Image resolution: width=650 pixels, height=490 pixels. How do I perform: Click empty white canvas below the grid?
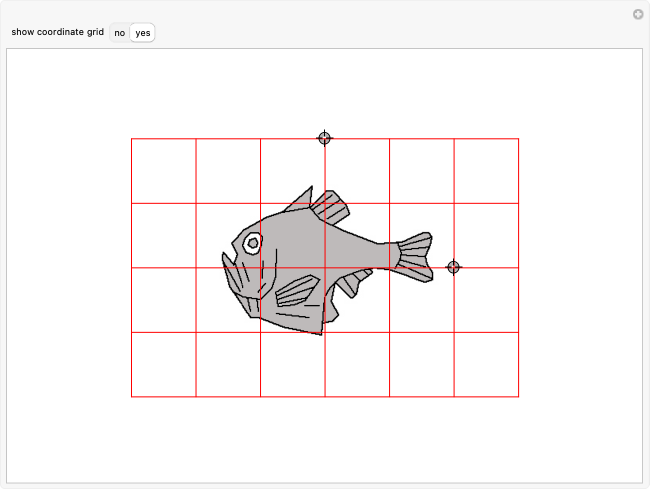[324, 440]
